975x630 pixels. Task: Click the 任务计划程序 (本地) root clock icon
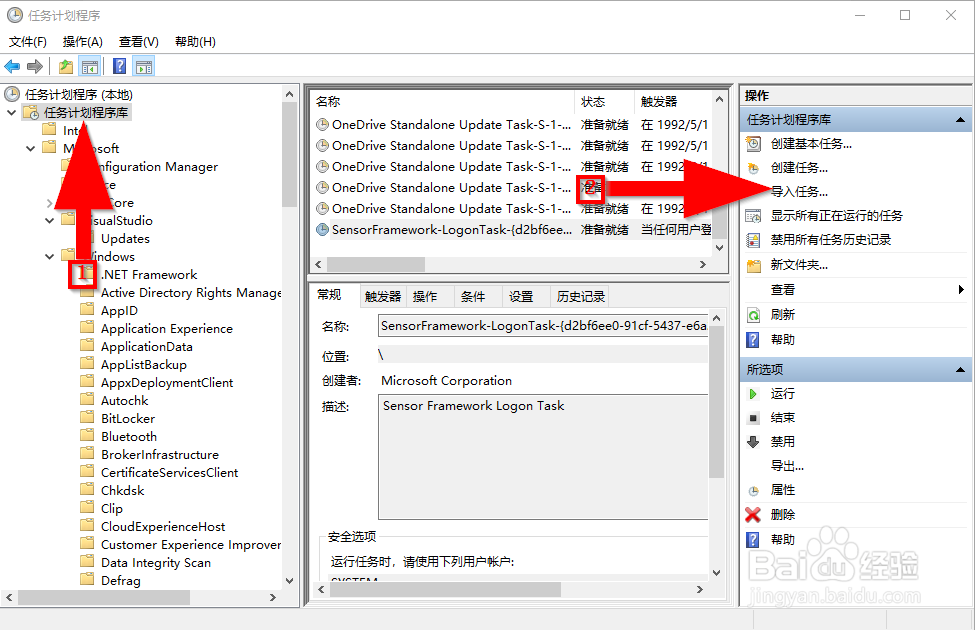[12, 94]
